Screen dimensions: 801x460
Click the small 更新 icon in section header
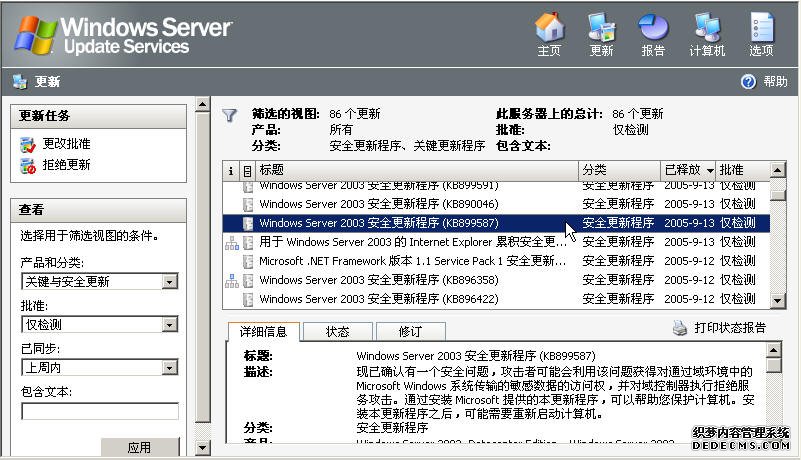coord(20,82)
